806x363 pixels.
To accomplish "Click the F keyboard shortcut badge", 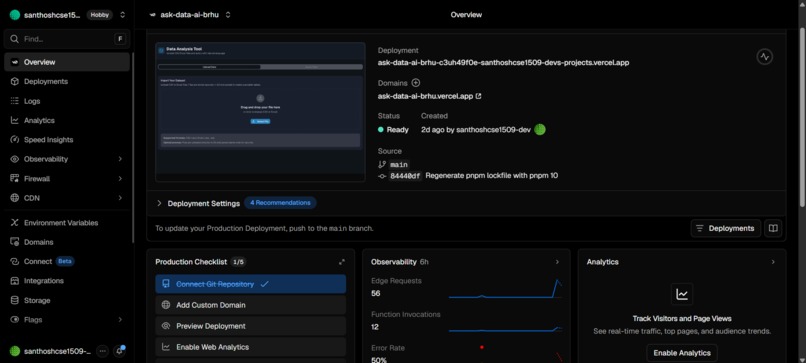I will 120,39.
